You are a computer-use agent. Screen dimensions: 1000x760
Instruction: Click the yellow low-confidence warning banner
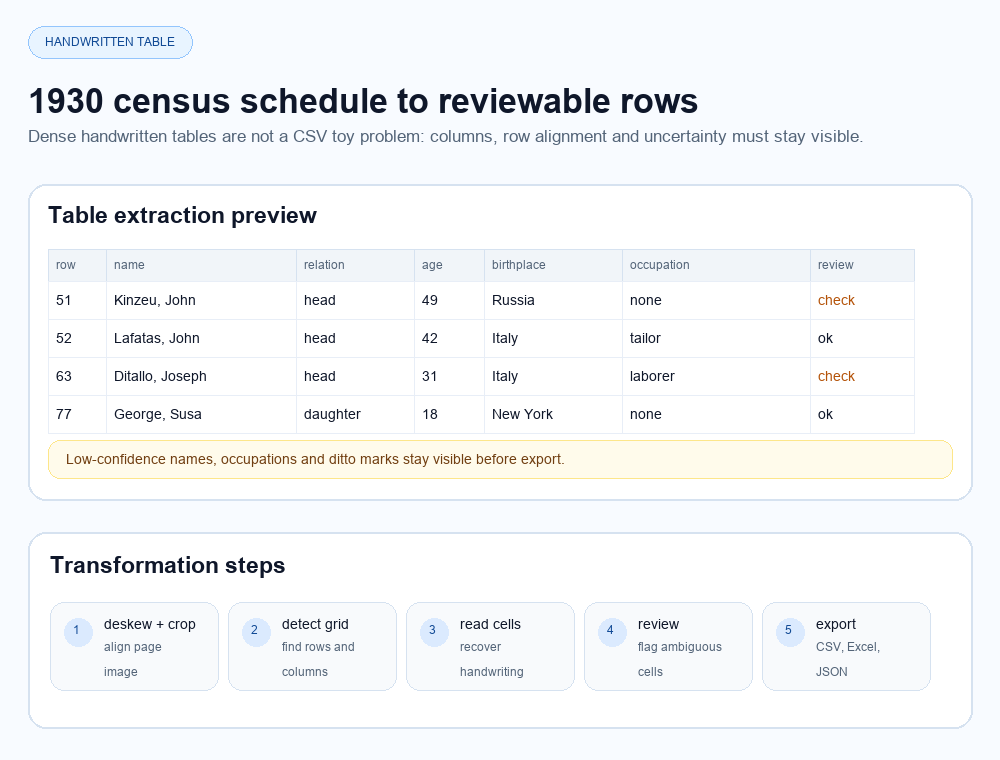coord(500,459)
